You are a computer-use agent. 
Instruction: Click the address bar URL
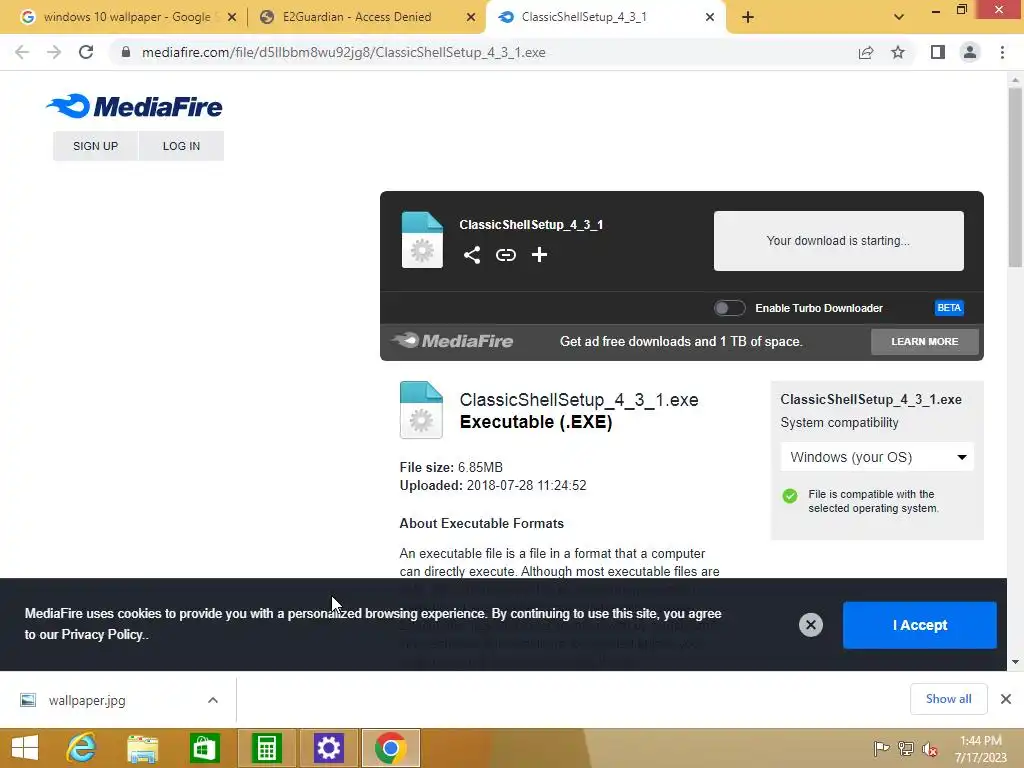point(344,52)
